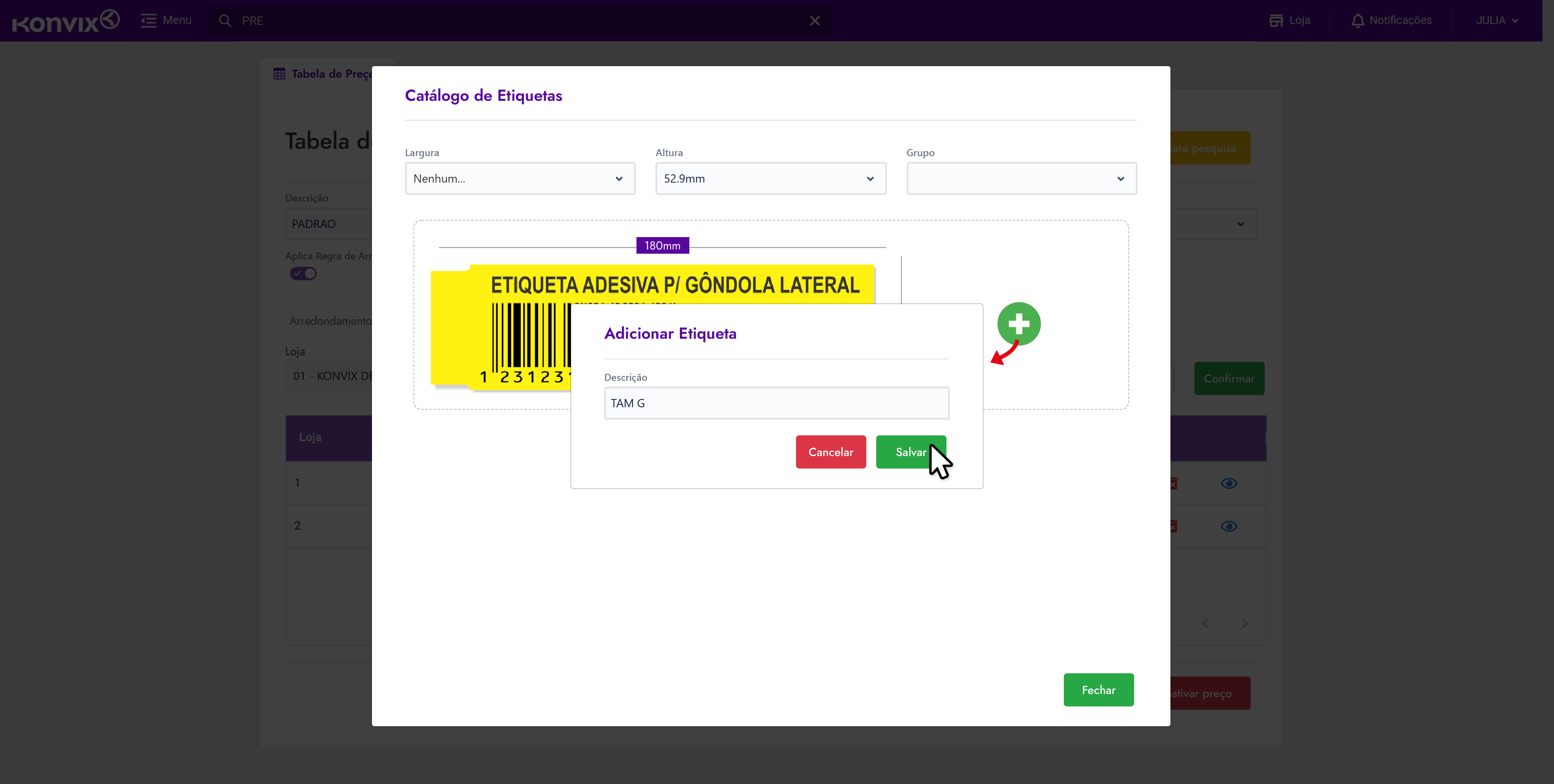The image size is (1554, 784).
Task: Open the Largura dropdown
Action: tap(520, 178)
